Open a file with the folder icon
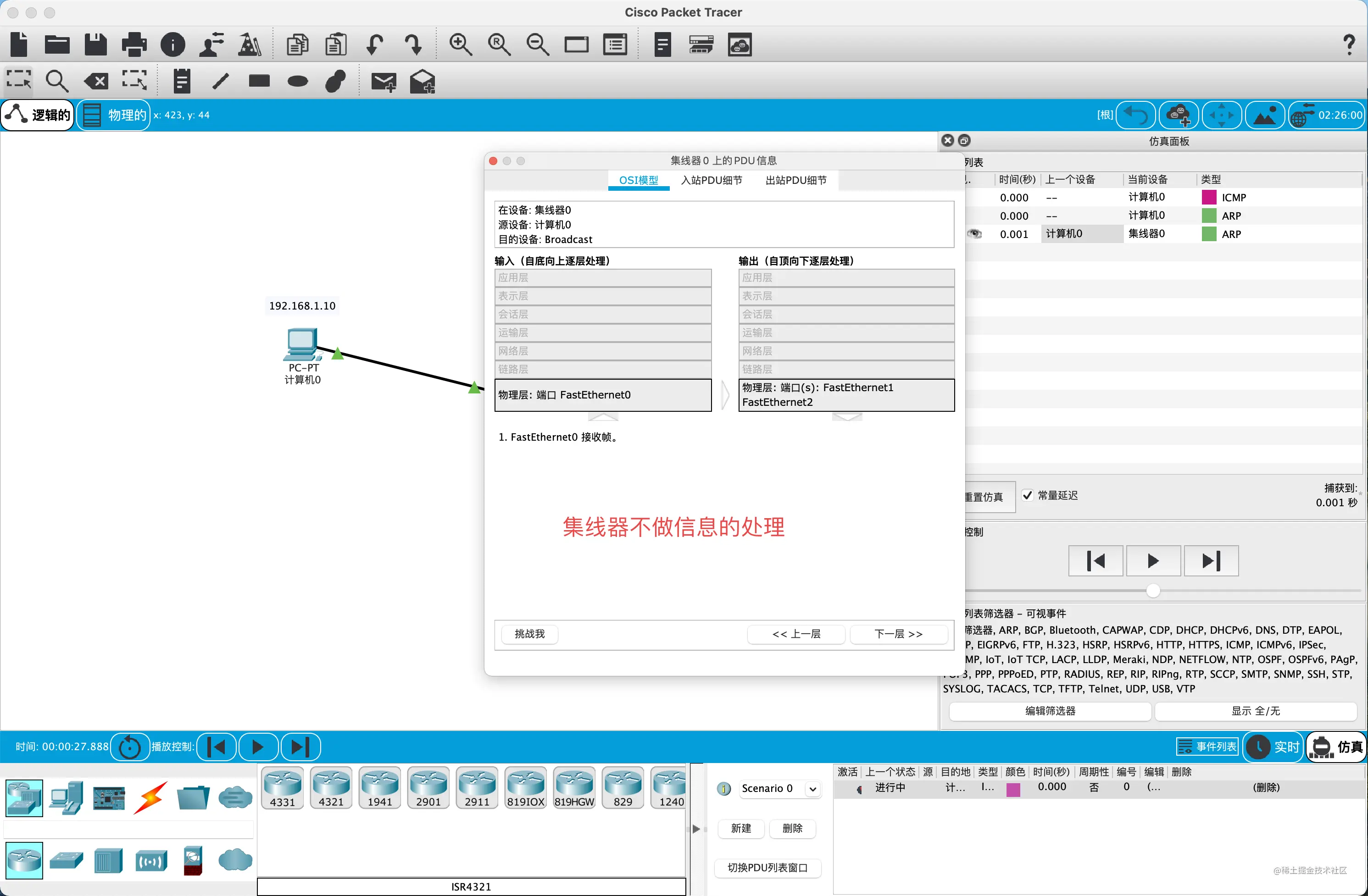Image resolution: width=1368 pixels, height=896 pixels. click(57, 44)
